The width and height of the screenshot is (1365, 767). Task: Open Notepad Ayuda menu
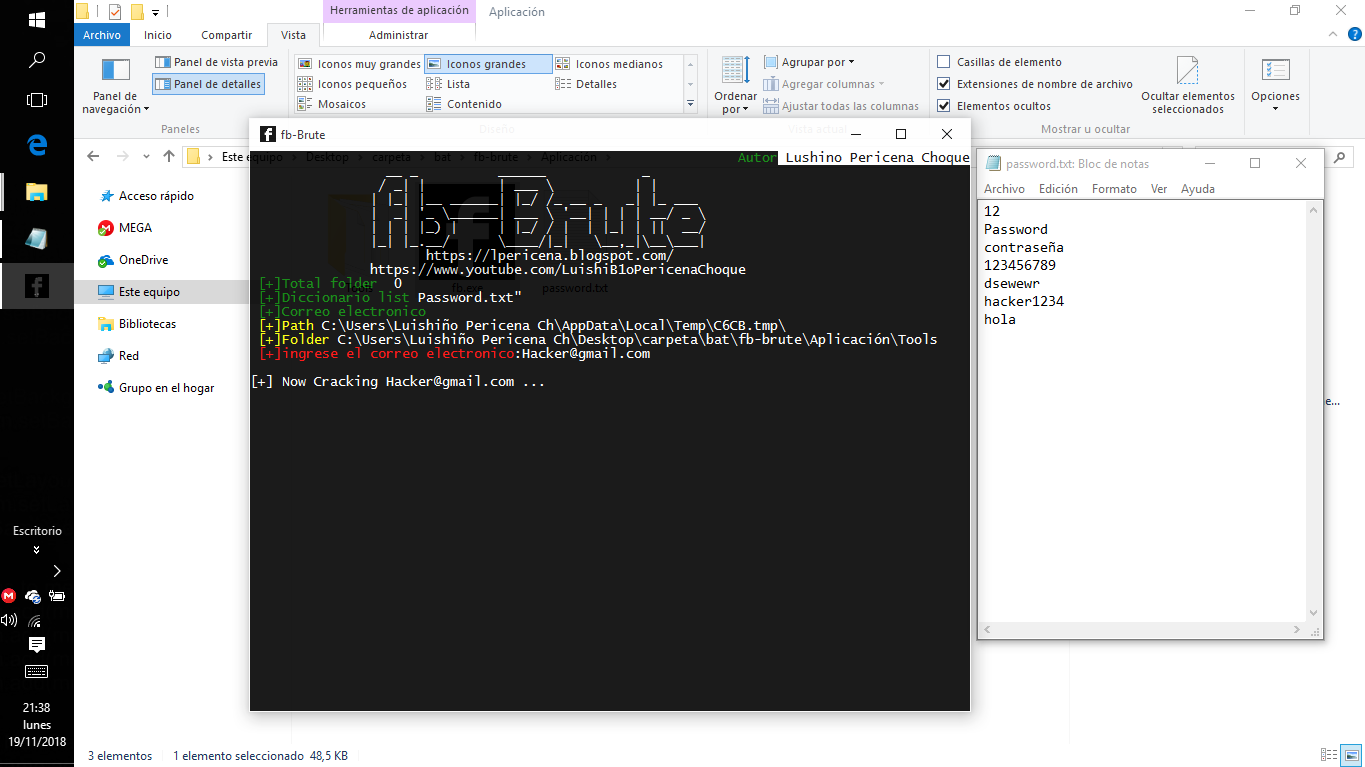click(x=1198, y=189)
